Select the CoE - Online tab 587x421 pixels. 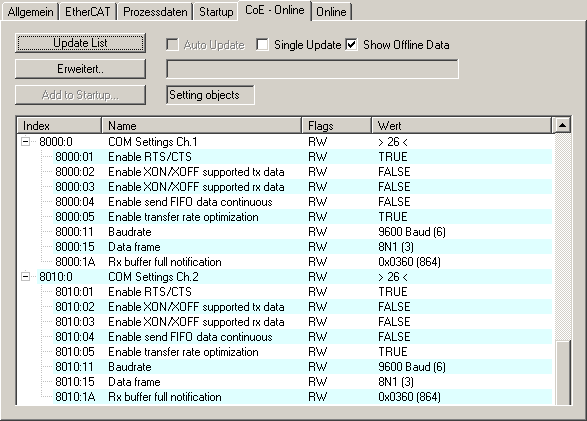274,10
